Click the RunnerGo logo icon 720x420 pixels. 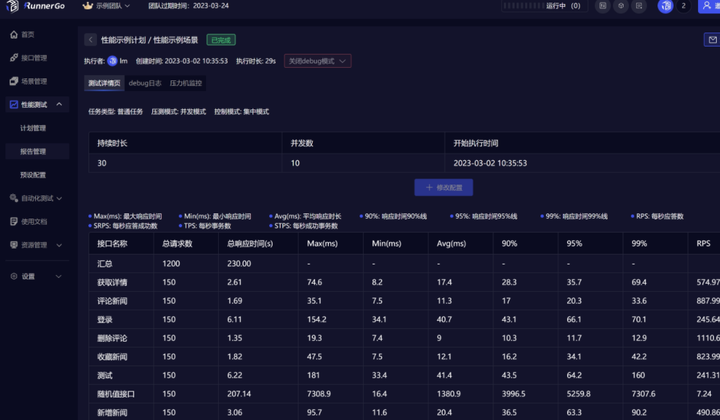coord(12,6)
